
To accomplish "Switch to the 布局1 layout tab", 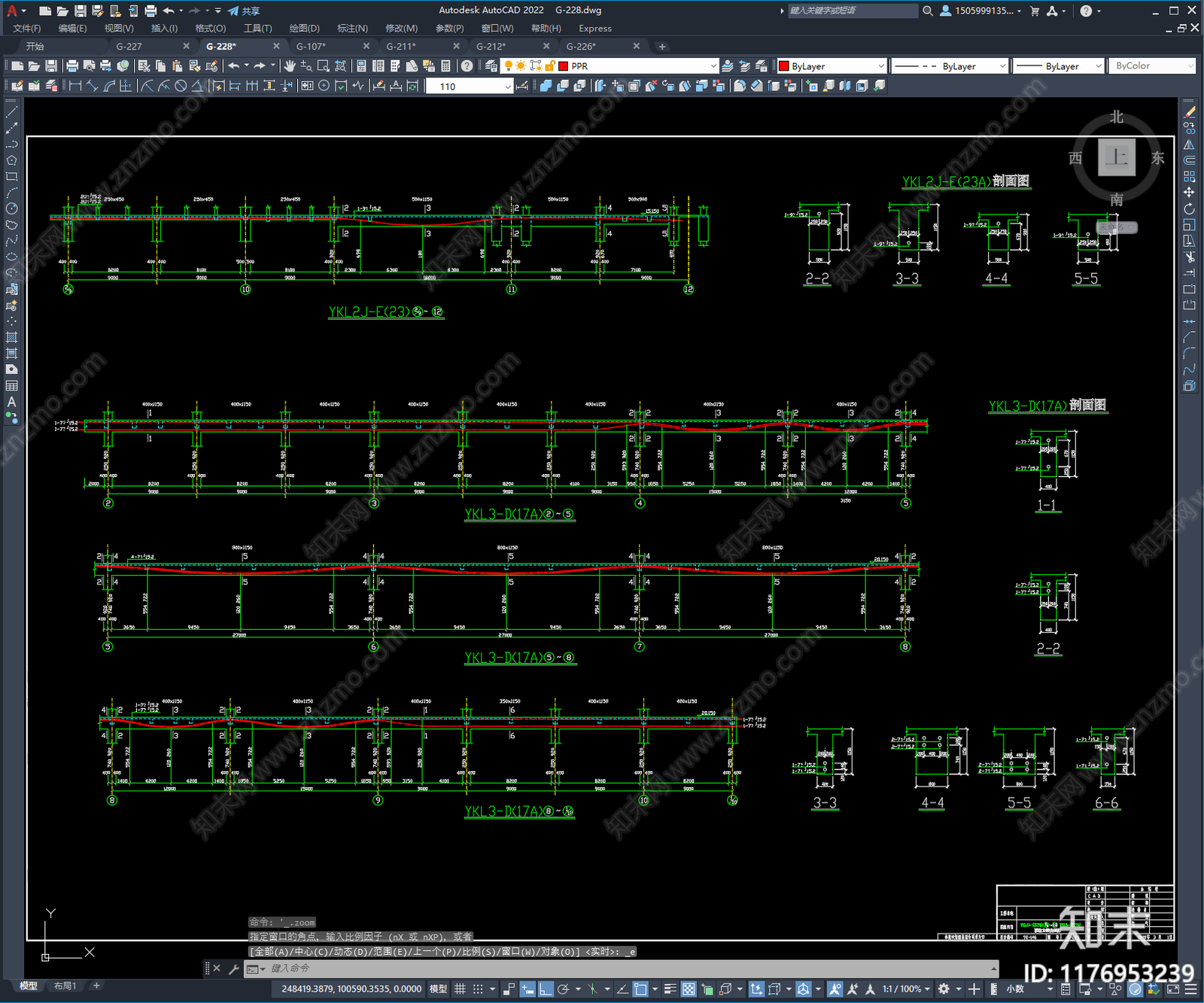I will [x=65, y=986].
